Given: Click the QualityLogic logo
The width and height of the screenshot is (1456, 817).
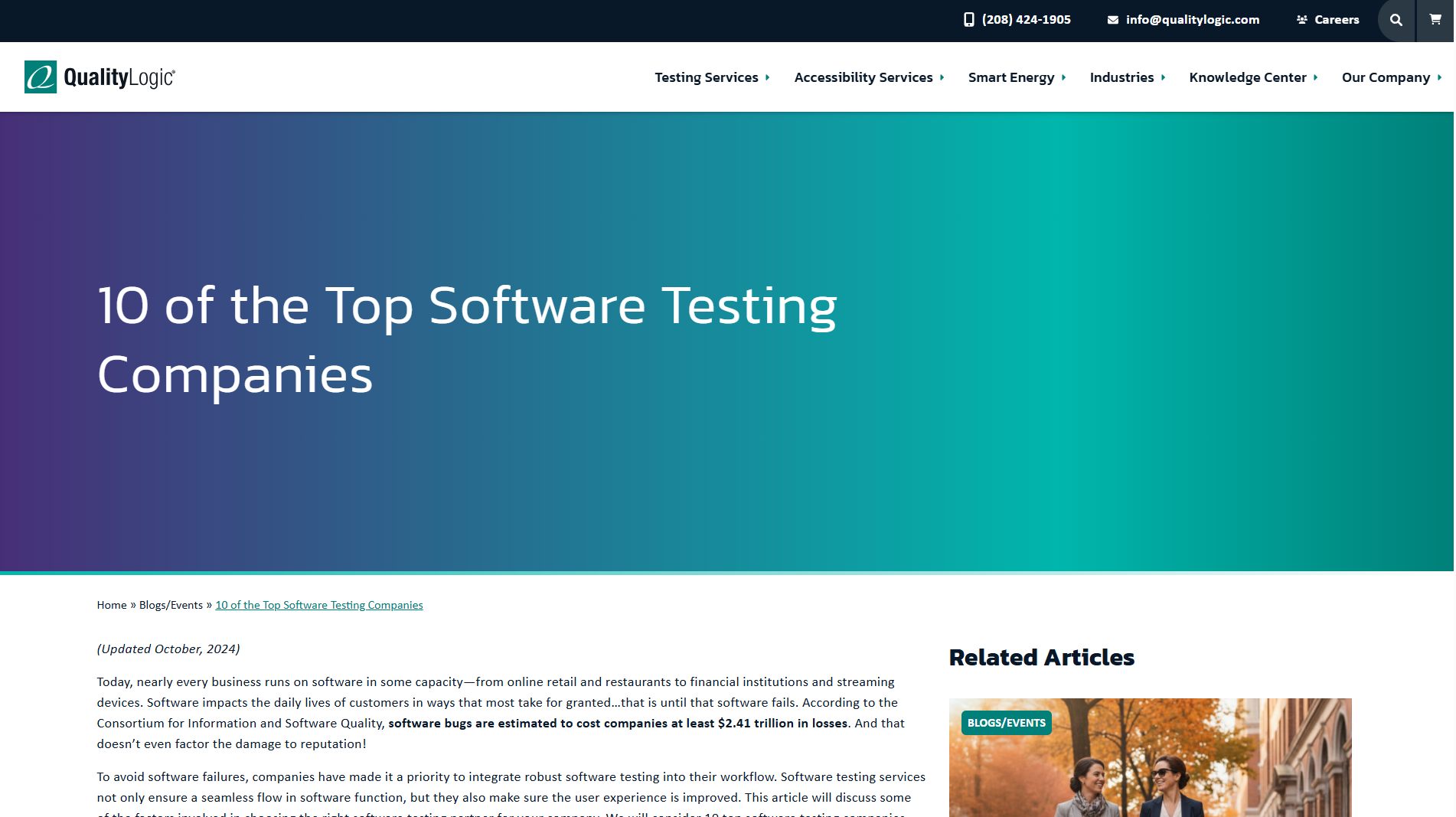Looking at the screenshot, I should coord(100,77).
